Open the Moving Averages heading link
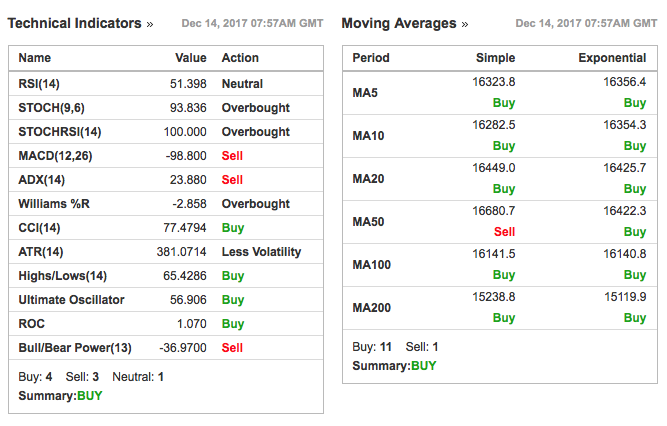The height and width of the screenshot is (426, 667). 398,23
